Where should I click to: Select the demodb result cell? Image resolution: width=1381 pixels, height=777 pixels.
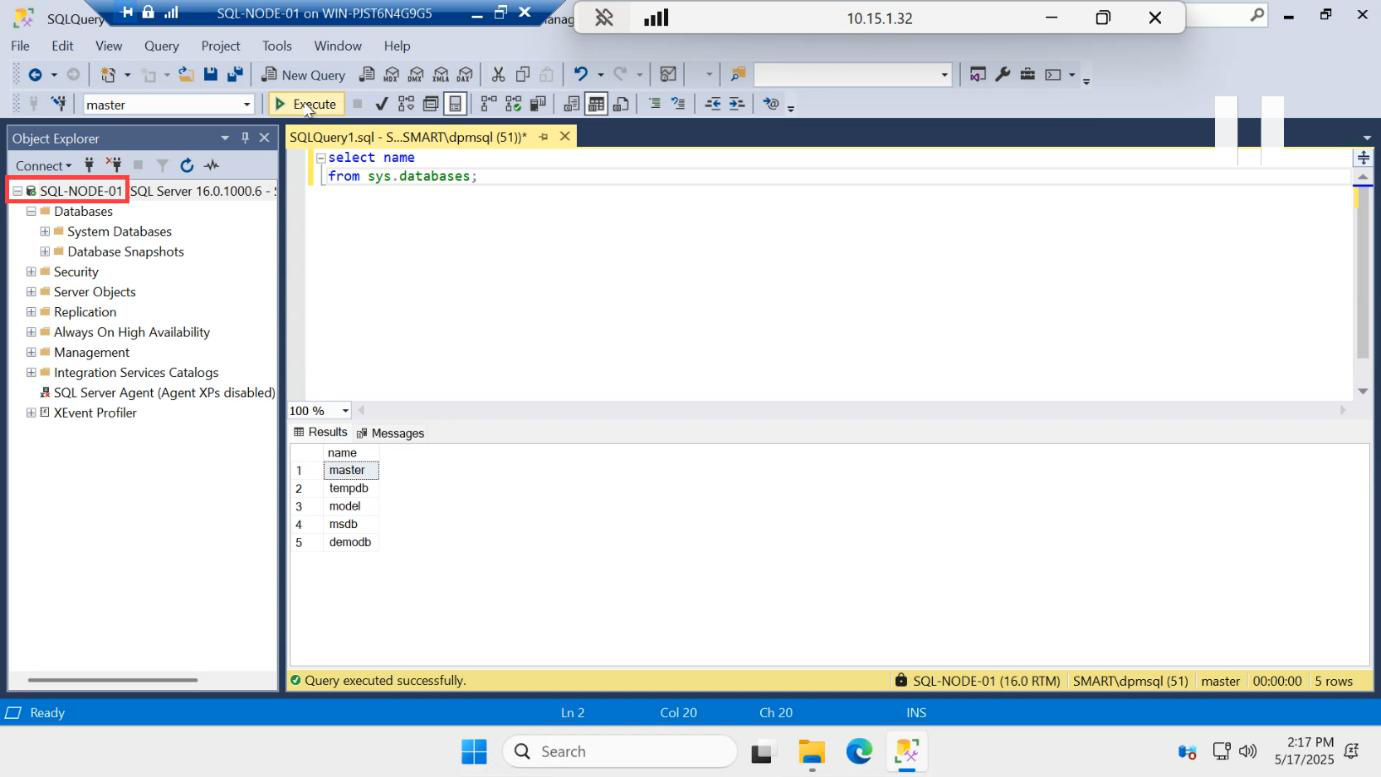(x=350, y=542)
